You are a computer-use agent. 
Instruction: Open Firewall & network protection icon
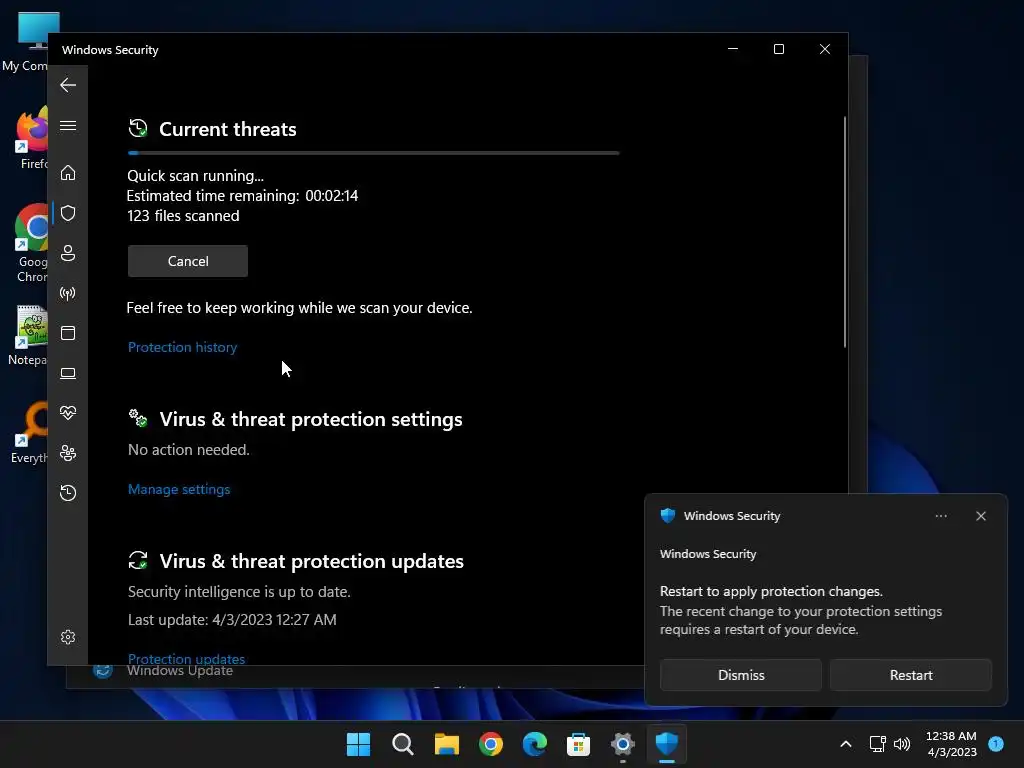[x=68, y=293]
